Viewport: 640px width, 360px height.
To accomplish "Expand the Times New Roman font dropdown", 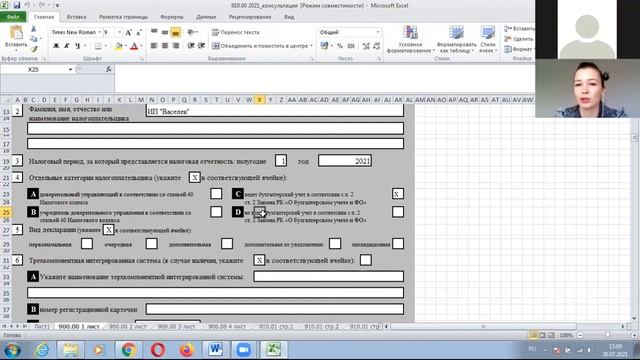I will pos(99,32).
